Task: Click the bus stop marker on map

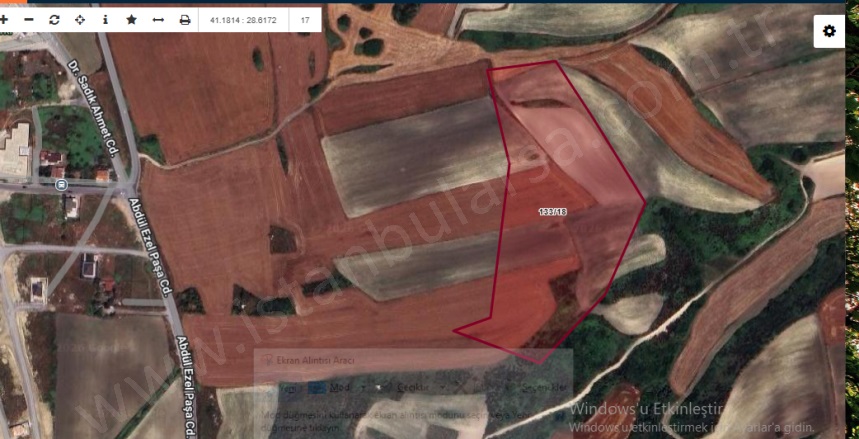Action: tap(62, 185)
